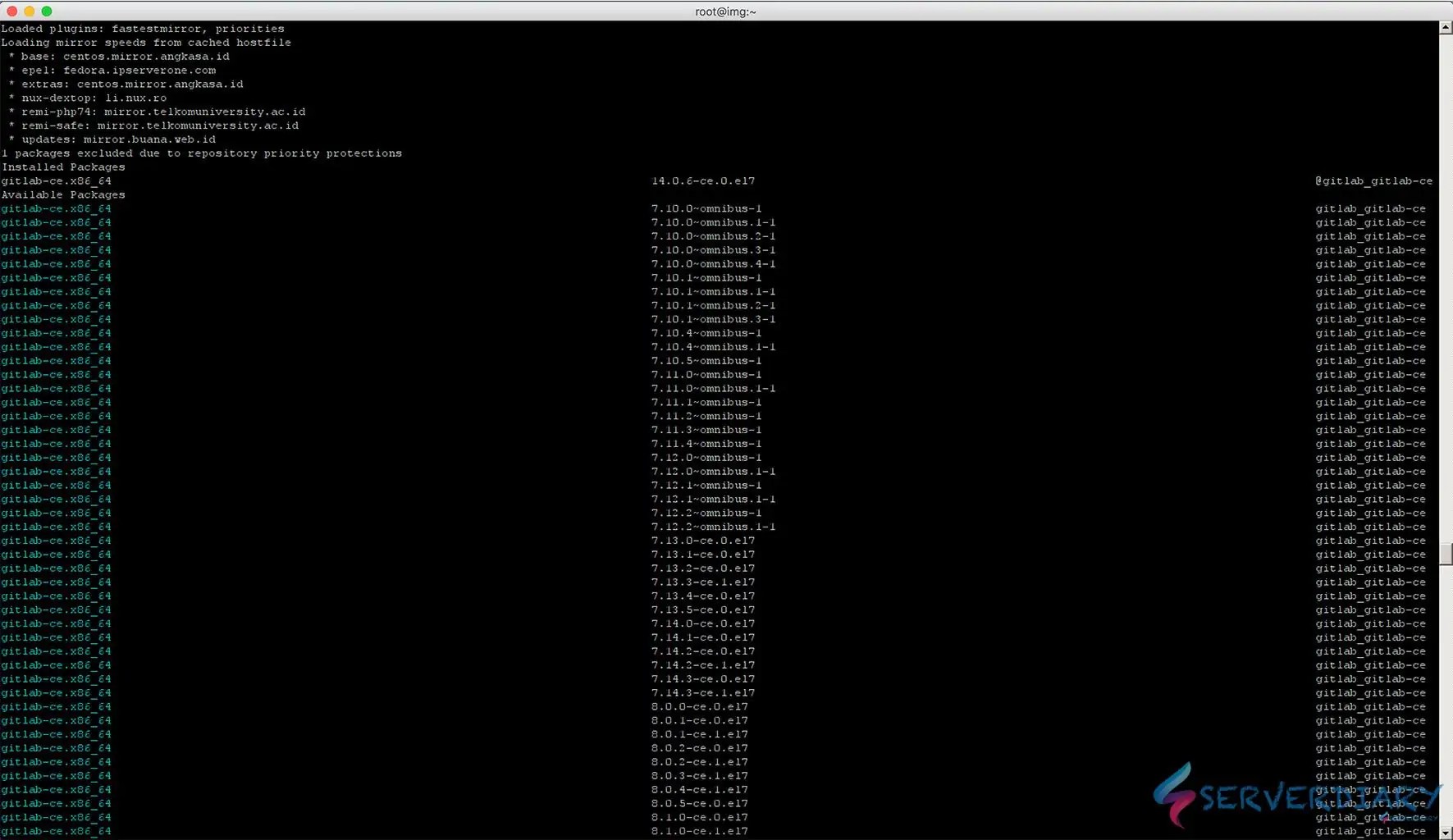Click installed version 14.0.6-ce.0.el7
The image size is (1453, 840).
703,181
